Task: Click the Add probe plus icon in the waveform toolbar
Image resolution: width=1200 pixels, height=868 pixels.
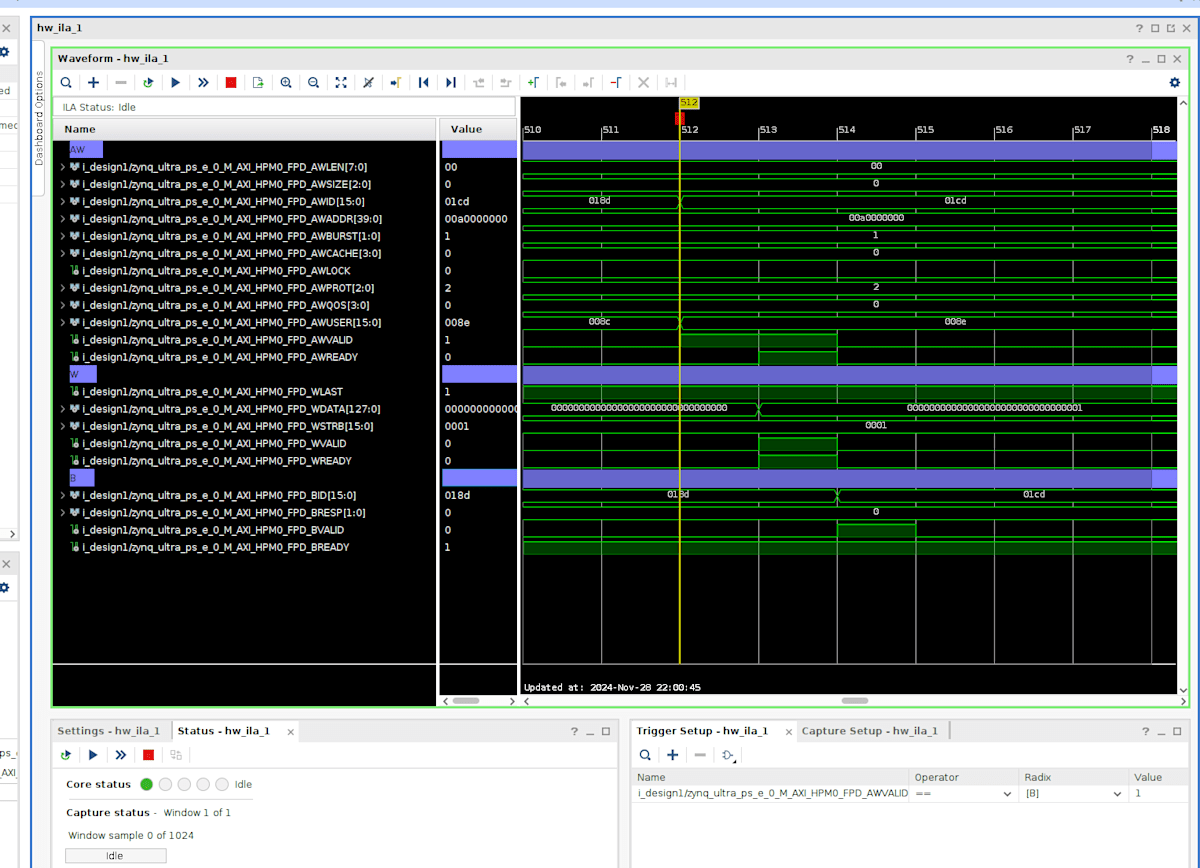Action: [94, 83]
